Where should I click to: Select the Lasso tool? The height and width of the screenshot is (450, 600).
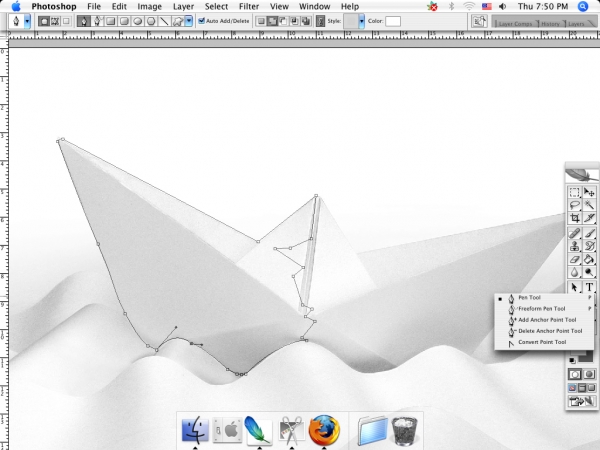574,205
